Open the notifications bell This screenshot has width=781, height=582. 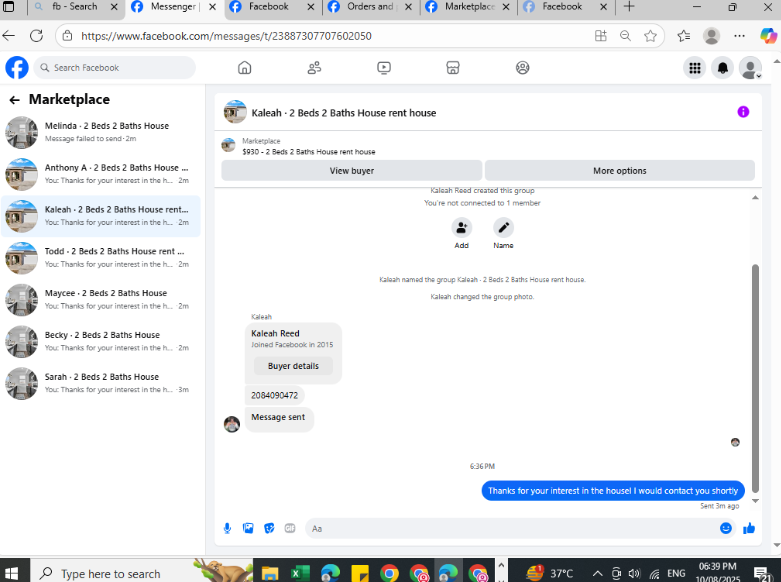pyautogui.click(x=723, y=68)
